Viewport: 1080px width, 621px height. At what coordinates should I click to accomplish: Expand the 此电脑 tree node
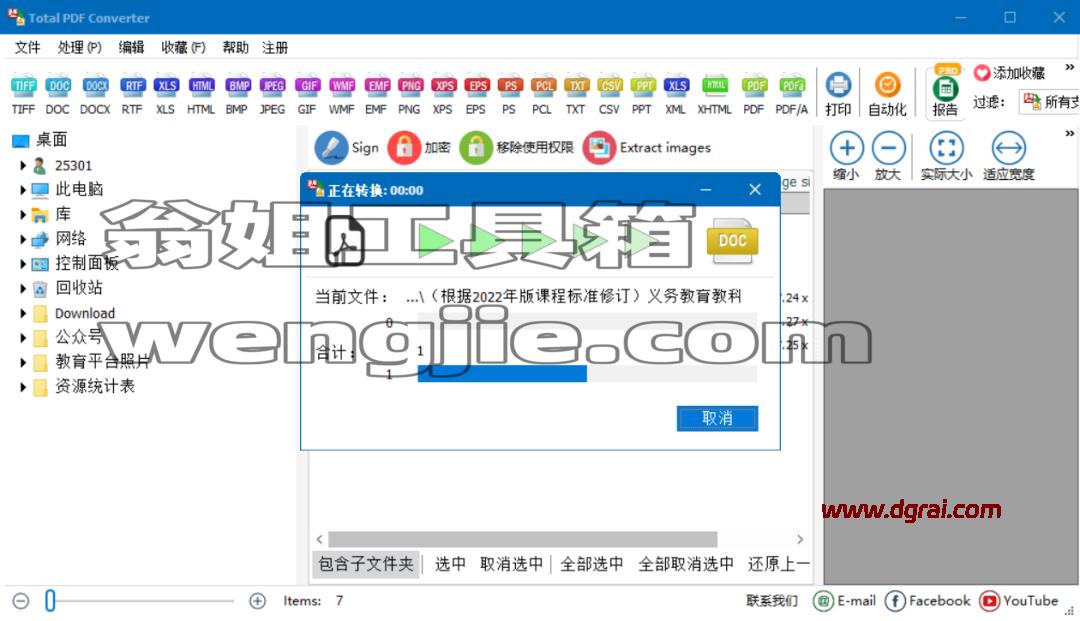(x=23, y=190)
